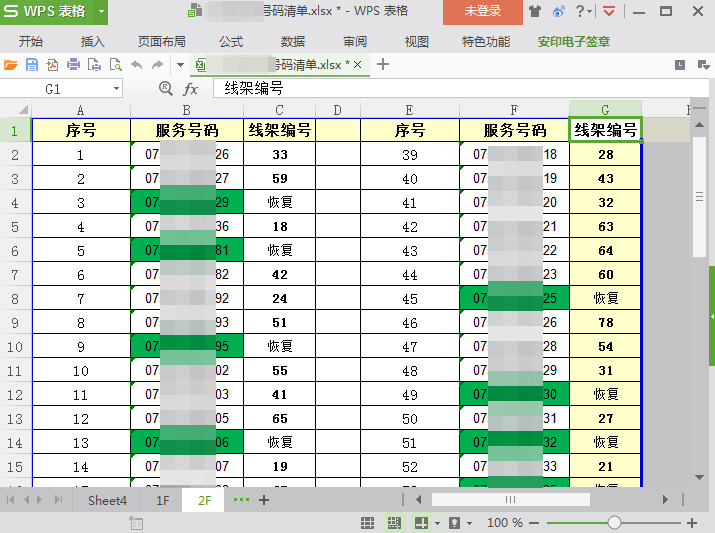Switch to normal view in status bar

(x=368, y=523)
